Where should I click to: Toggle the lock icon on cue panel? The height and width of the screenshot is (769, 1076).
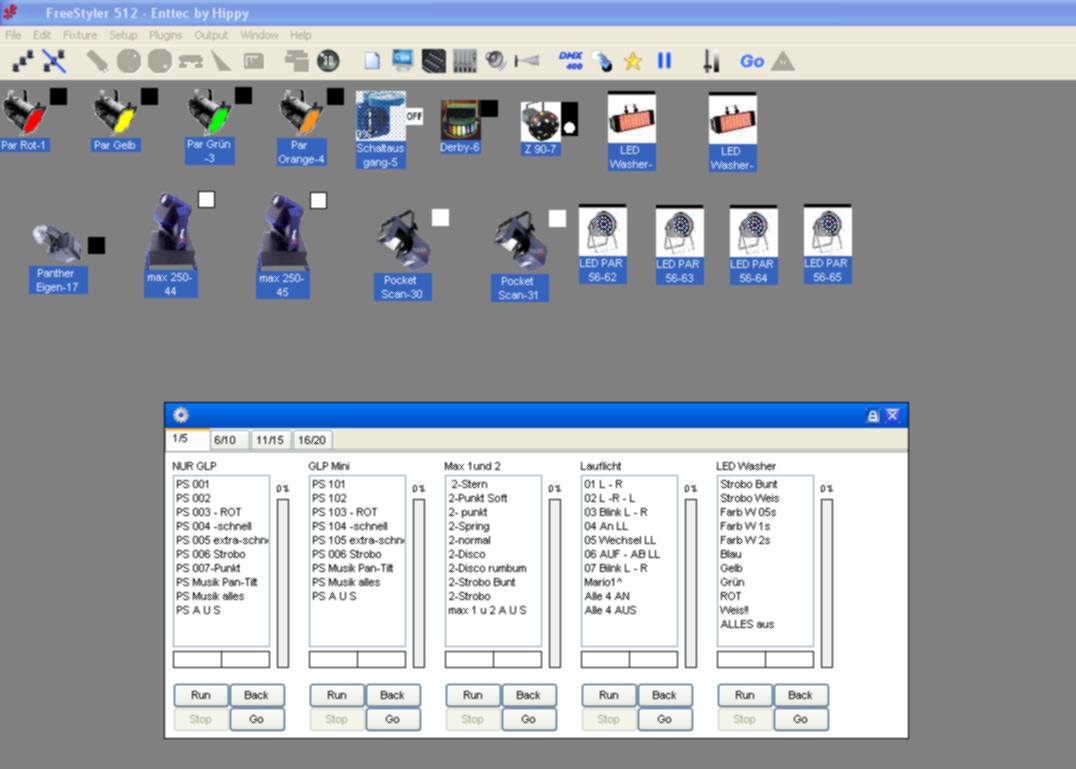click(x=872, y=415)
